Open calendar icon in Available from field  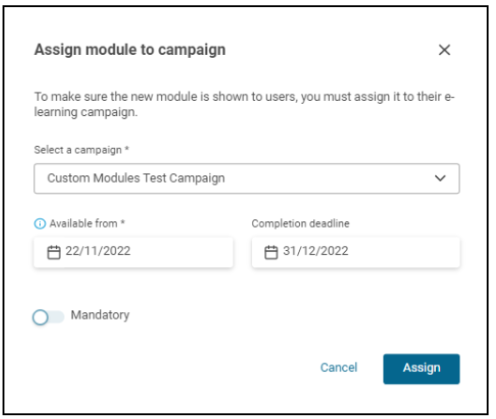pyautogui.click(x=54, y=252)
